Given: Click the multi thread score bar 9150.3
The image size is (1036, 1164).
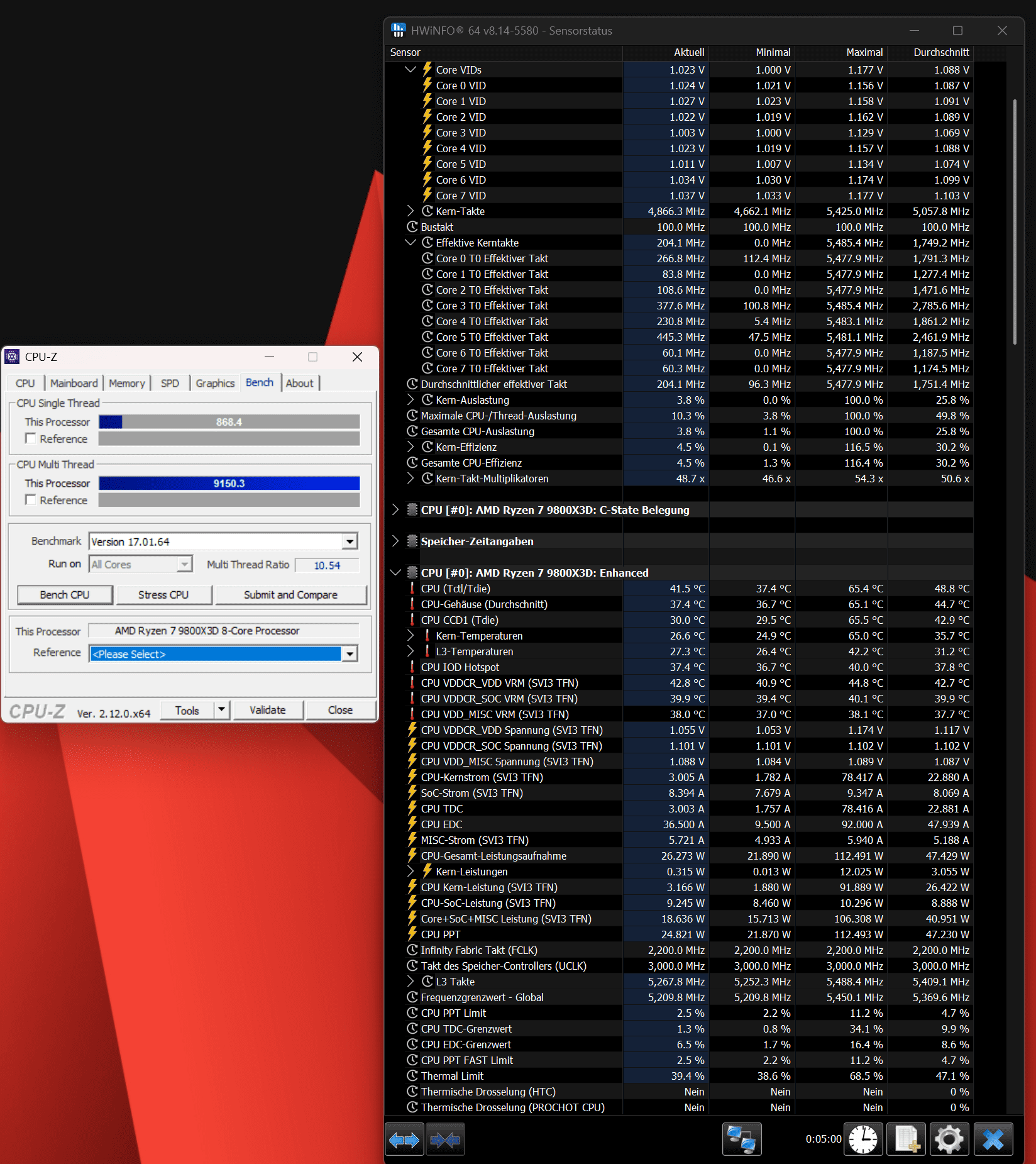Looking at the screenshot, I should pos(229,483).
